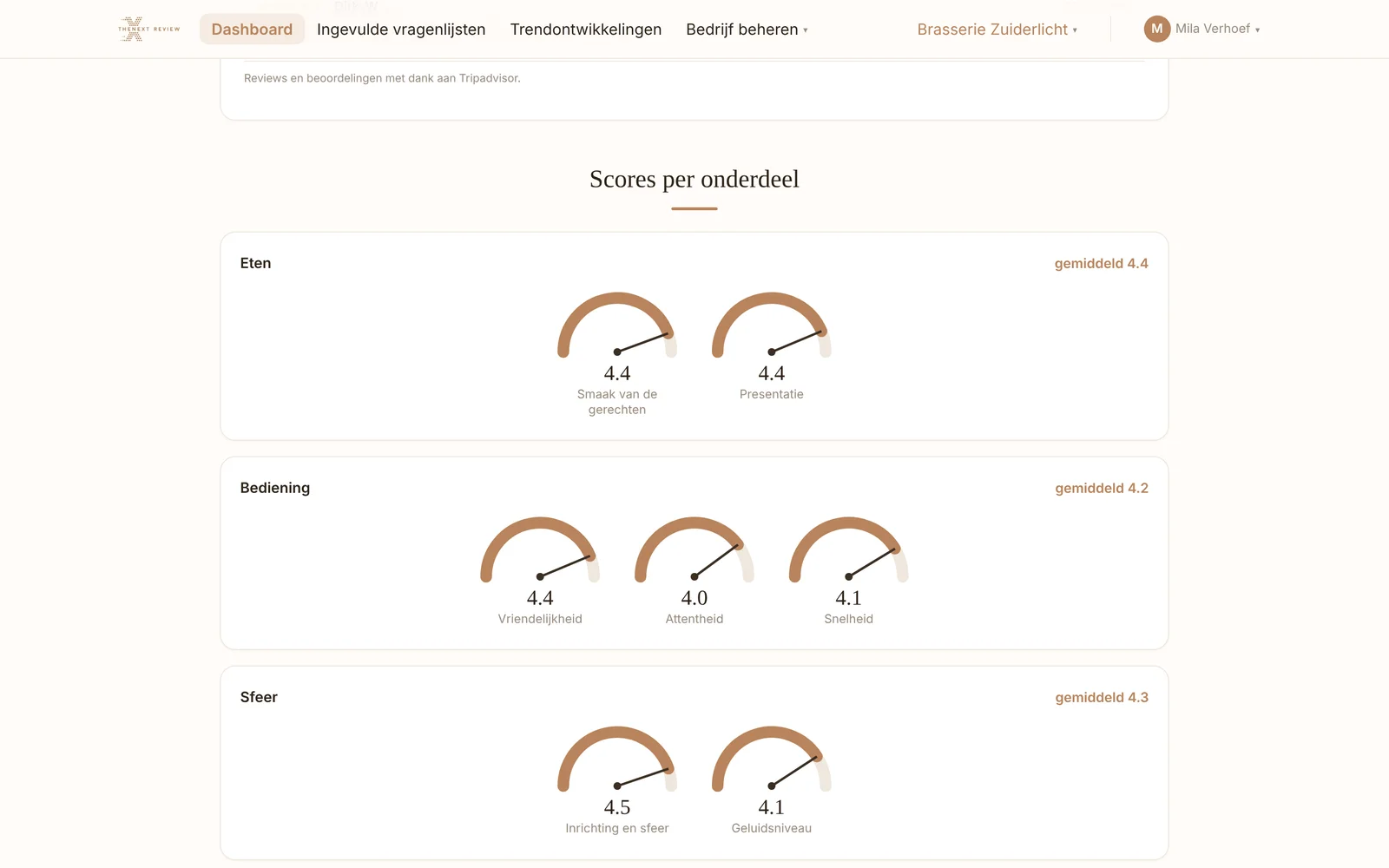The image size is (1389, 868).
Task: Go to Ingevulde vragenlijsten
Action: pyautogui.click(x=401, y=30)
